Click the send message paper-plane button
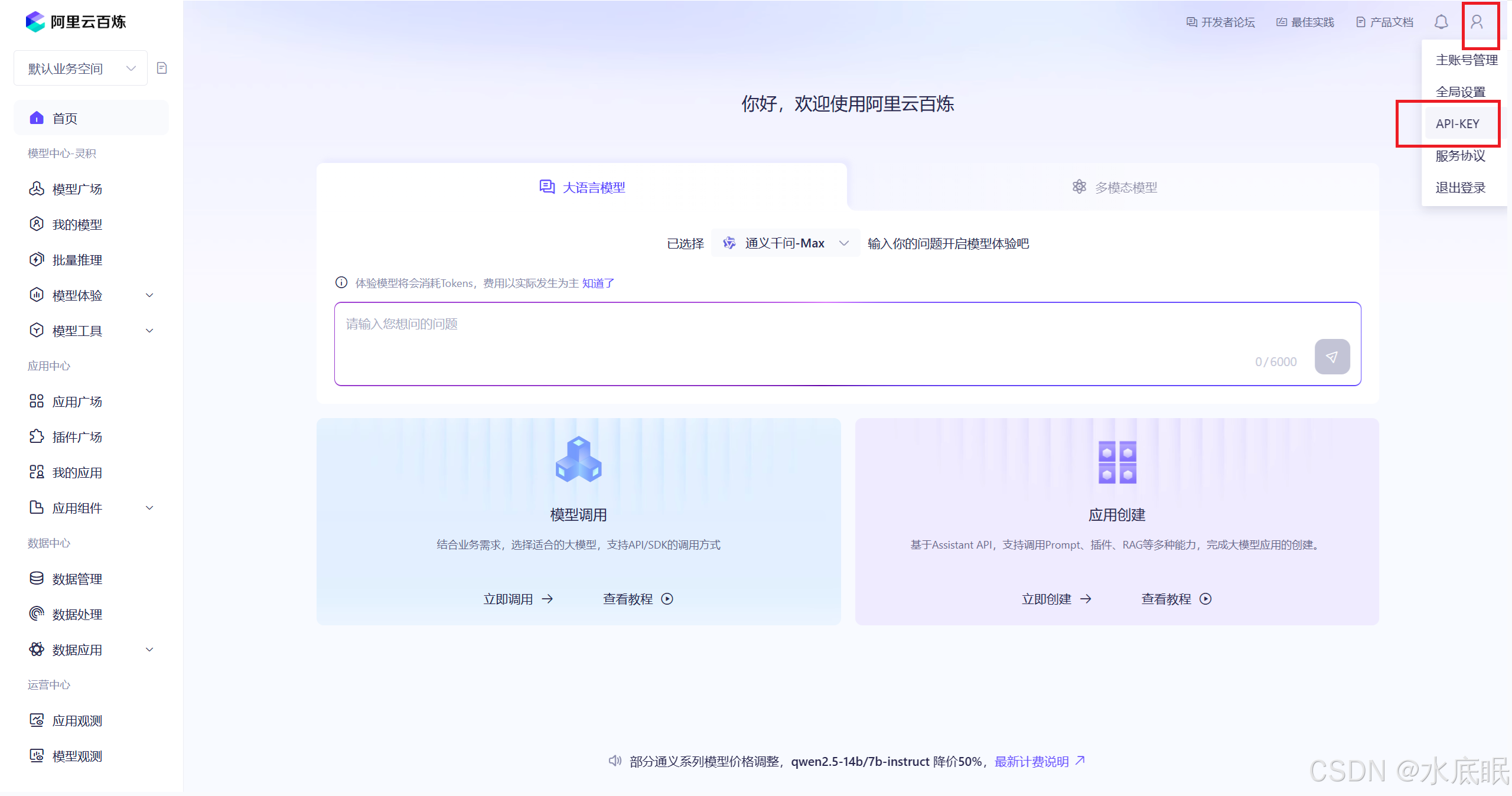 coord(1332,357)
